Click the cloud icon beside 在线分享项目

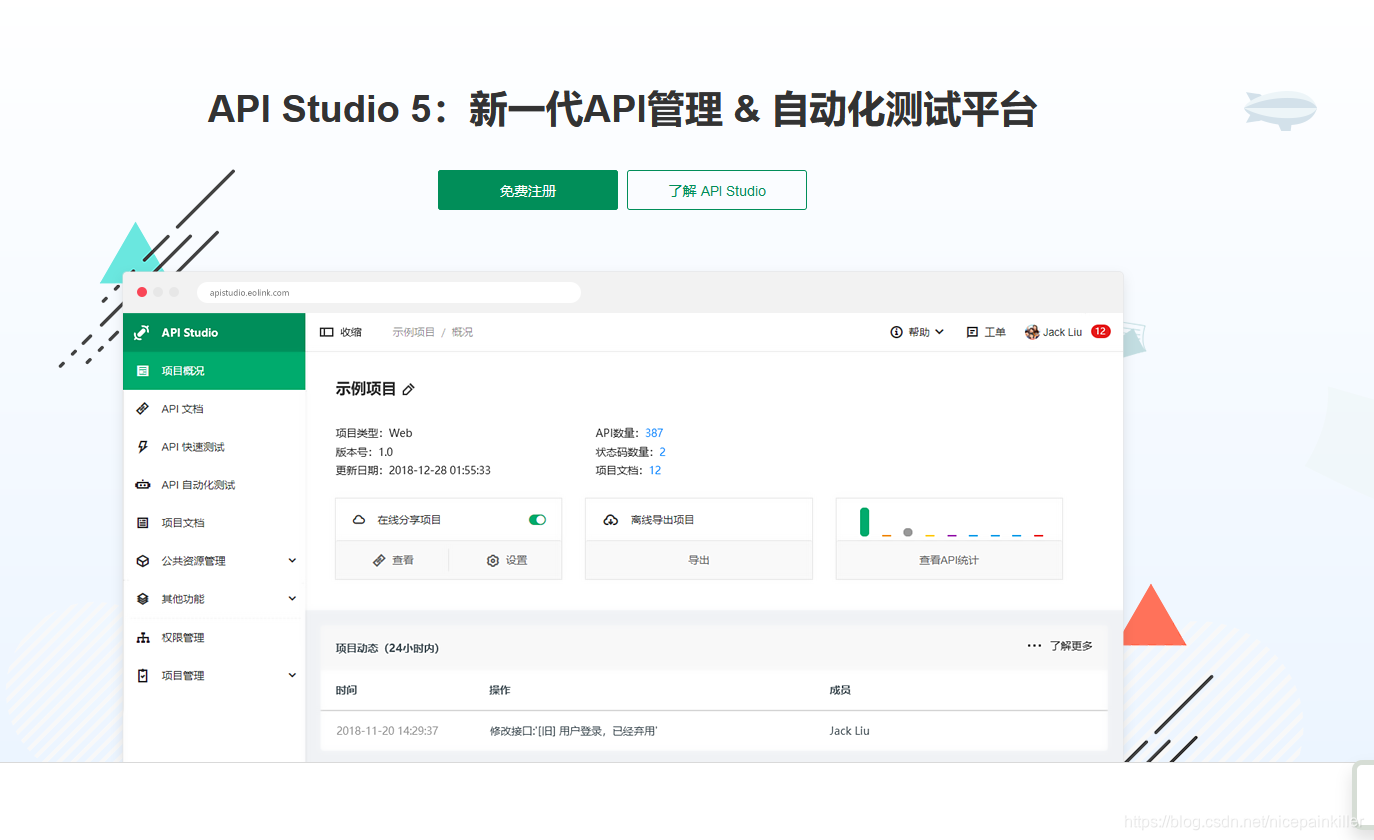click(359, 520)
